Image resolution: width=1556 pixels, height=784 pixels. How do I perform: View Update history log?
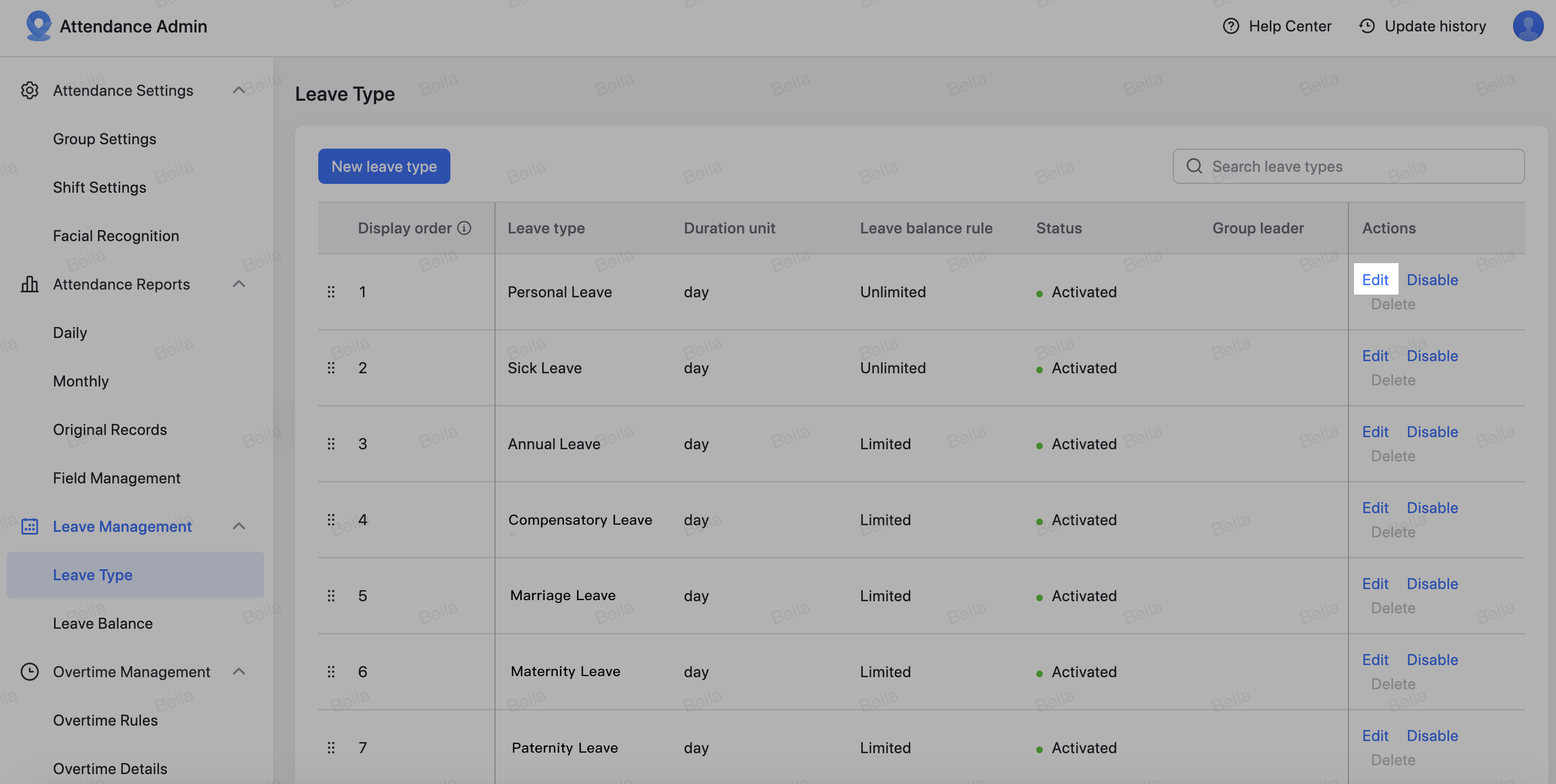pos(1422,26)
